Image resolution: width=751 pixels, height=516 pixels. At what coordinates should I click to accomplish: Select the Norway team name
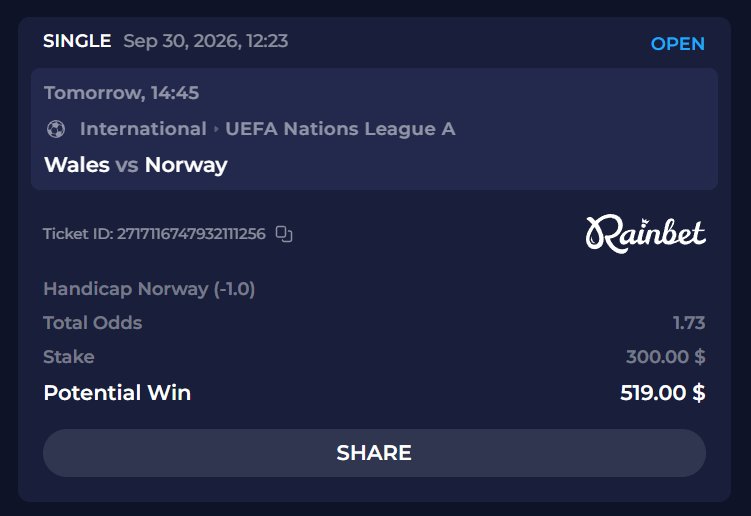tap(186, 165)
